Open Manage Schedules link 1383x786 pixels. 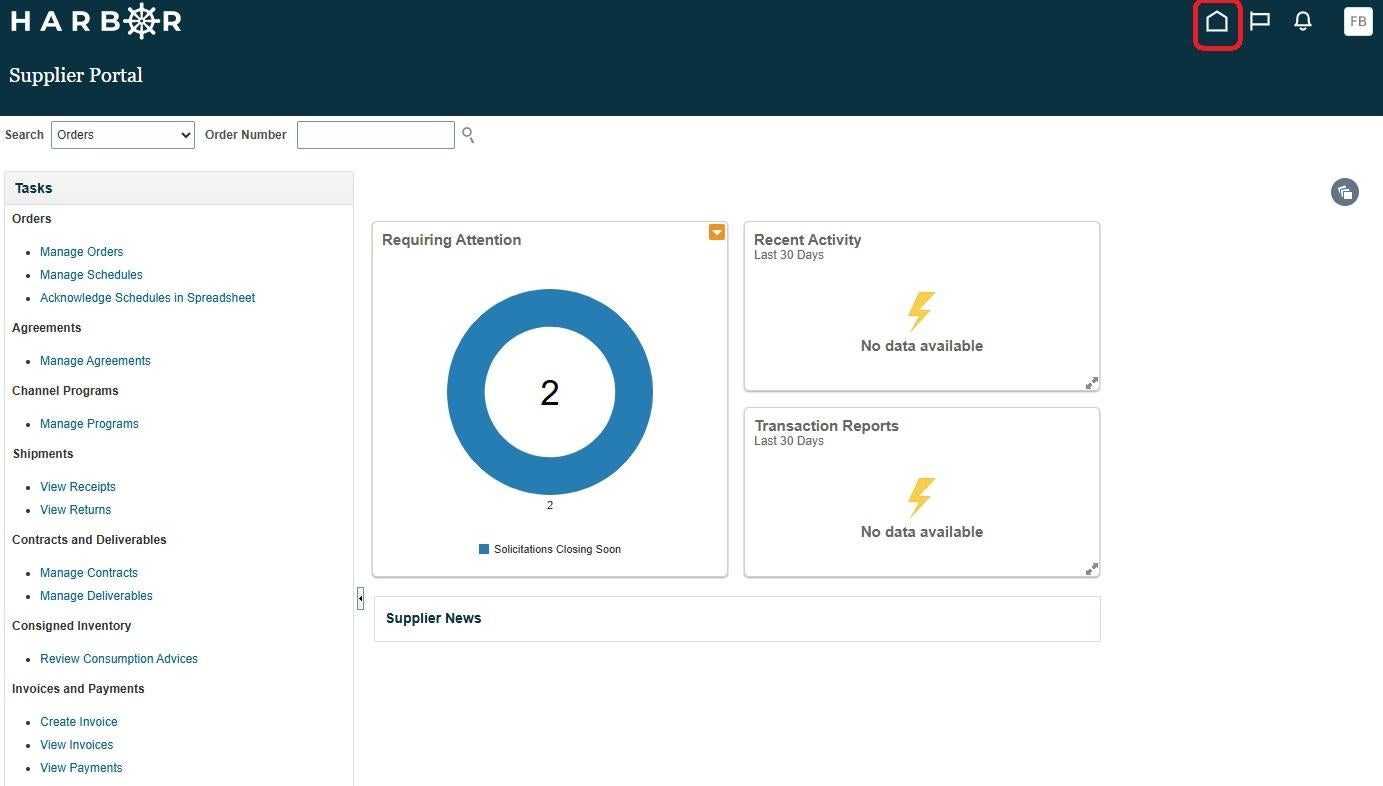pos(91,275)
